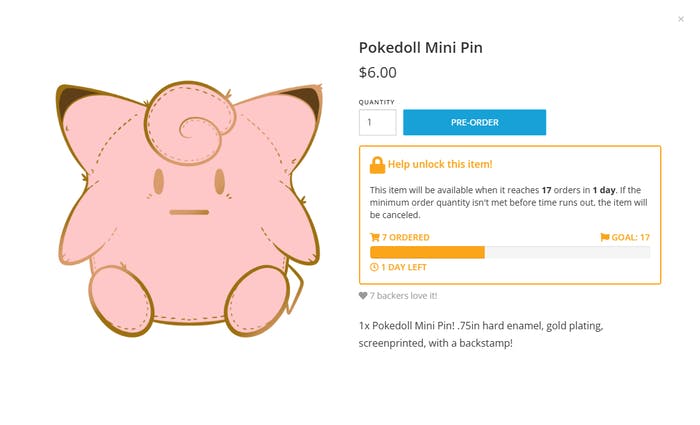
Task: Click the goal flag icon
Action: click(604, 237)
